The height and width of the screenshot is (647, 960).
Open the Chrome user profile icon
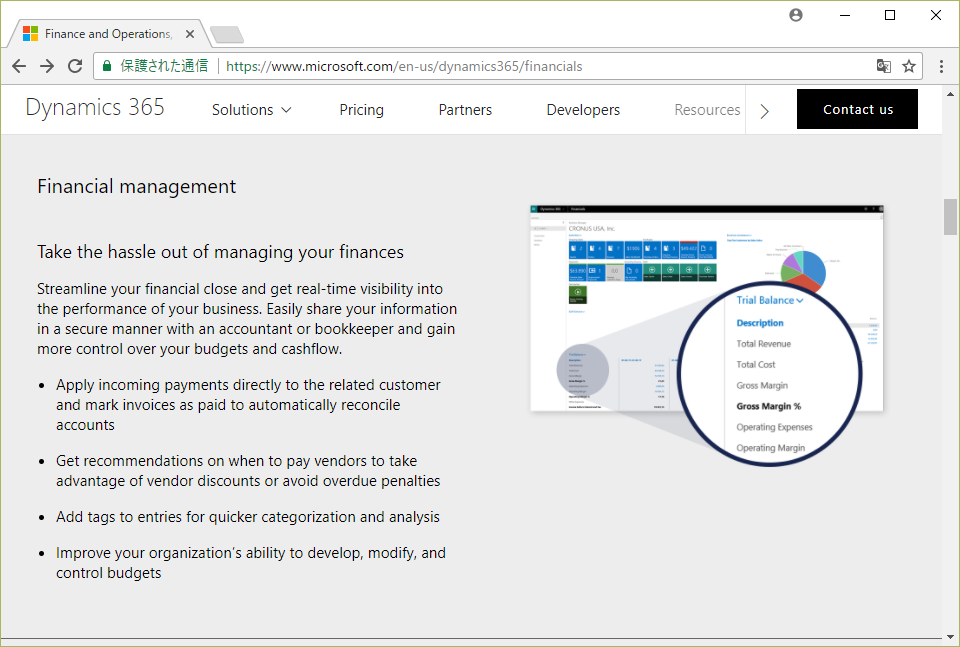click(796, 15)
